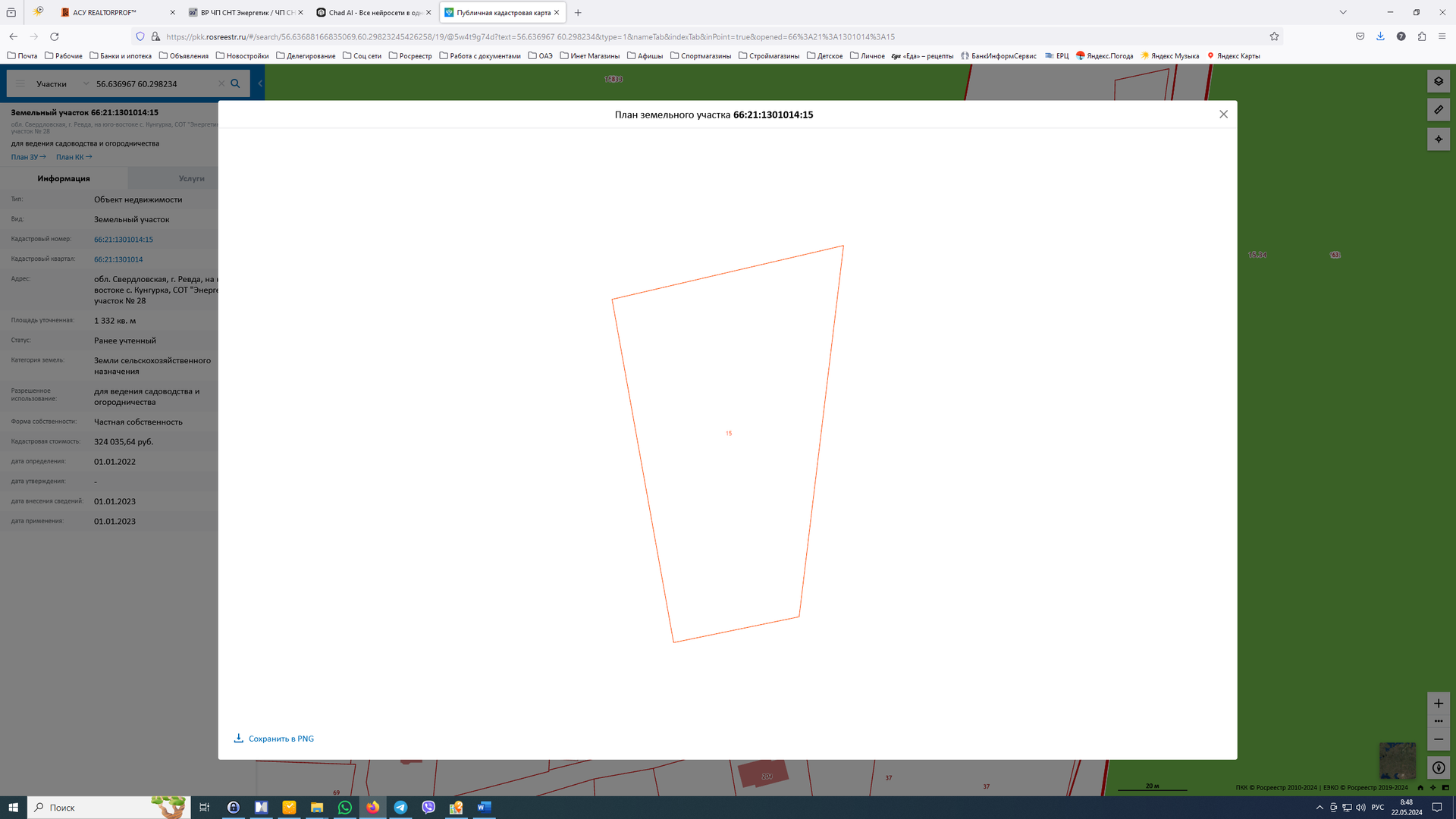Click the geolocation crosshair button
The width and height of the screenshot is (1456, 819).
click(1438, 140)
